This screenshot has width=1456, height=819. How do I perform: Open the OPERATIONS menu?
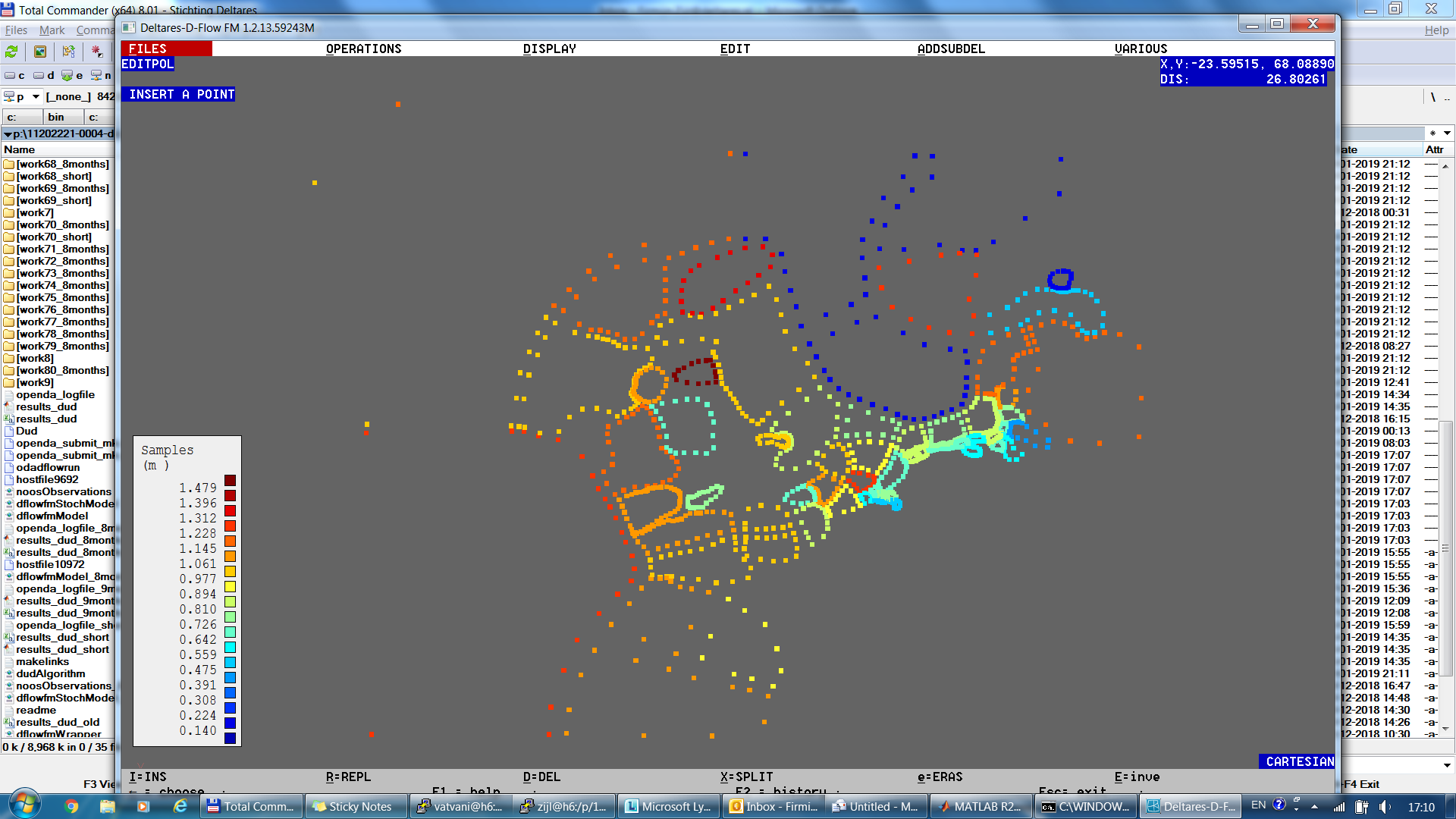[x=363, y=48]
